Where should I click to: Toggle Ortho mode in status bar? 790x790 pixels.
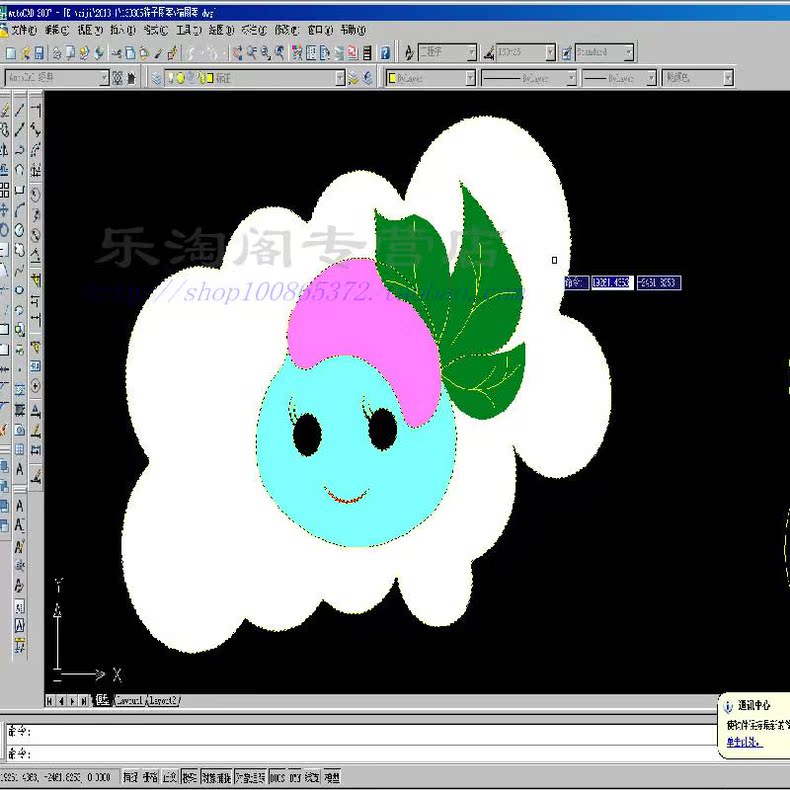click(x=170, y=777)
